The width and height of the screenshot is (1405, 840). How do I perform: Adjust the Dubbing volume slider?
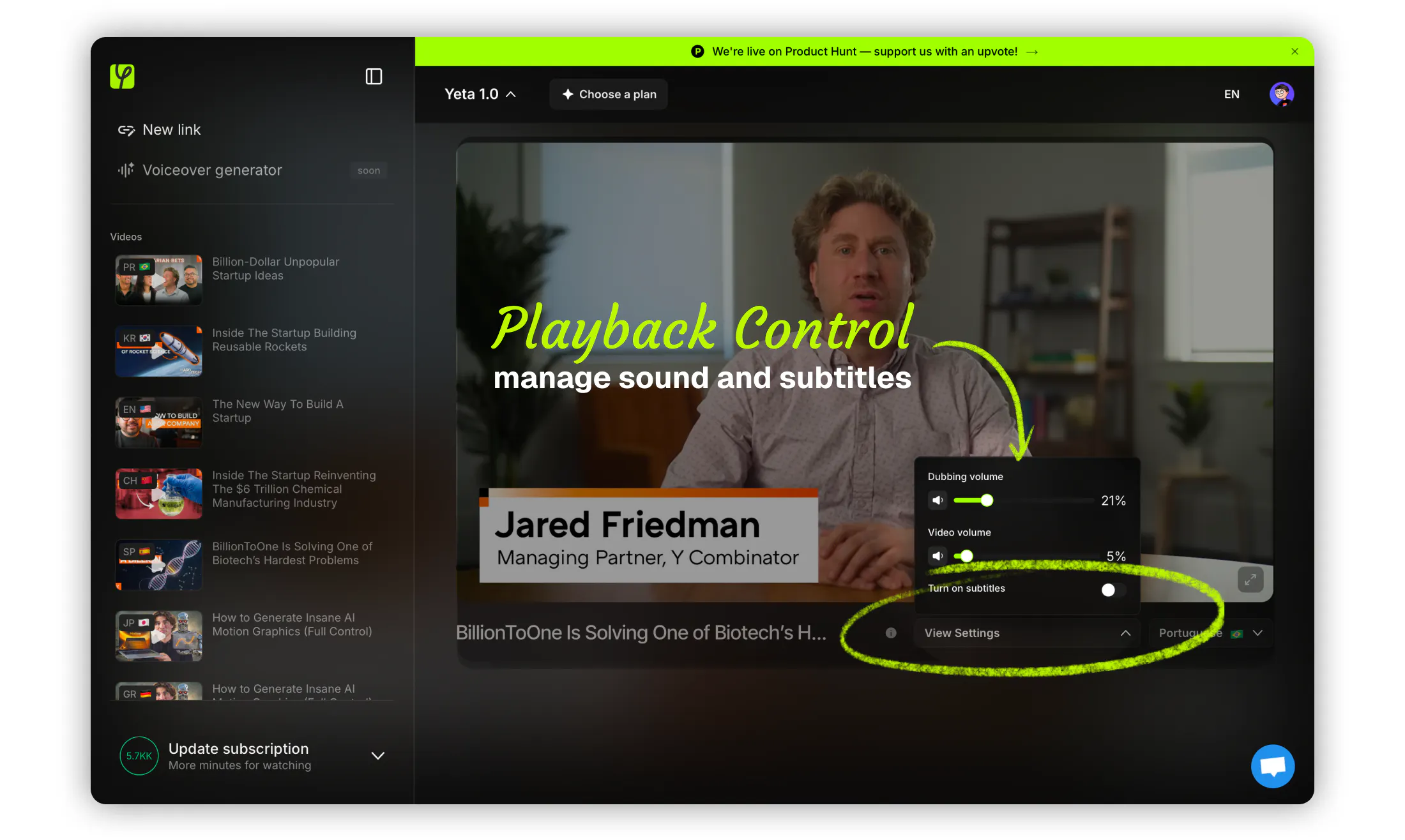pyautogui.click(x=1024, y=500)
